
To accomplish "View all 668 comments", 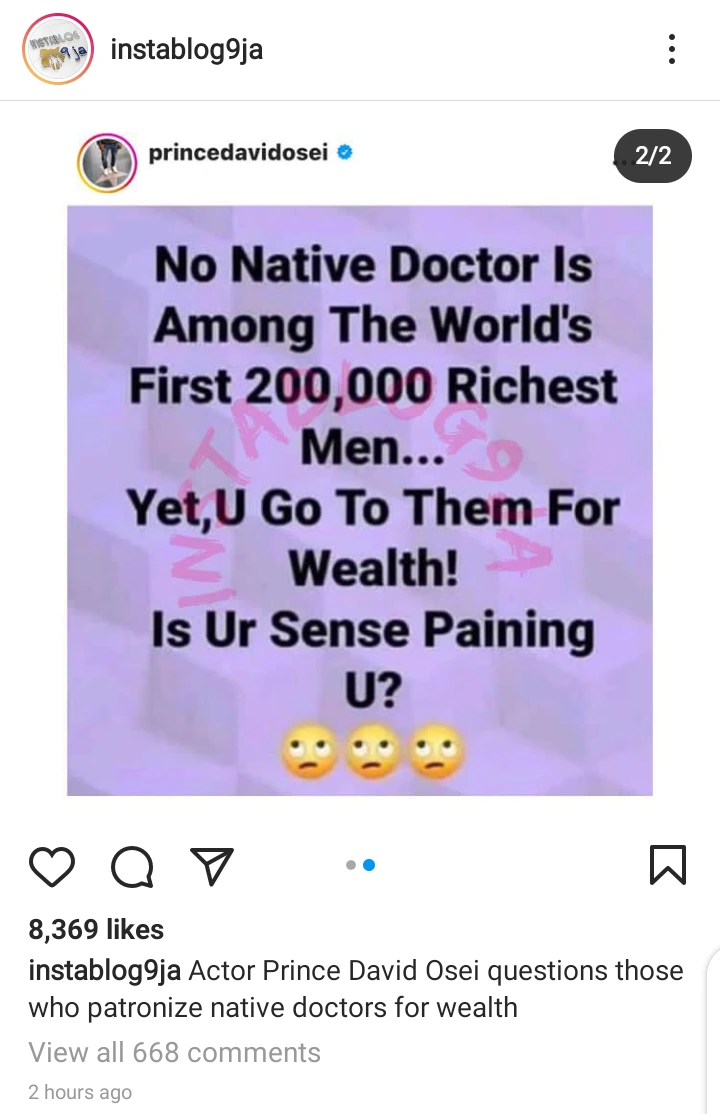I will pos(175,1052).
